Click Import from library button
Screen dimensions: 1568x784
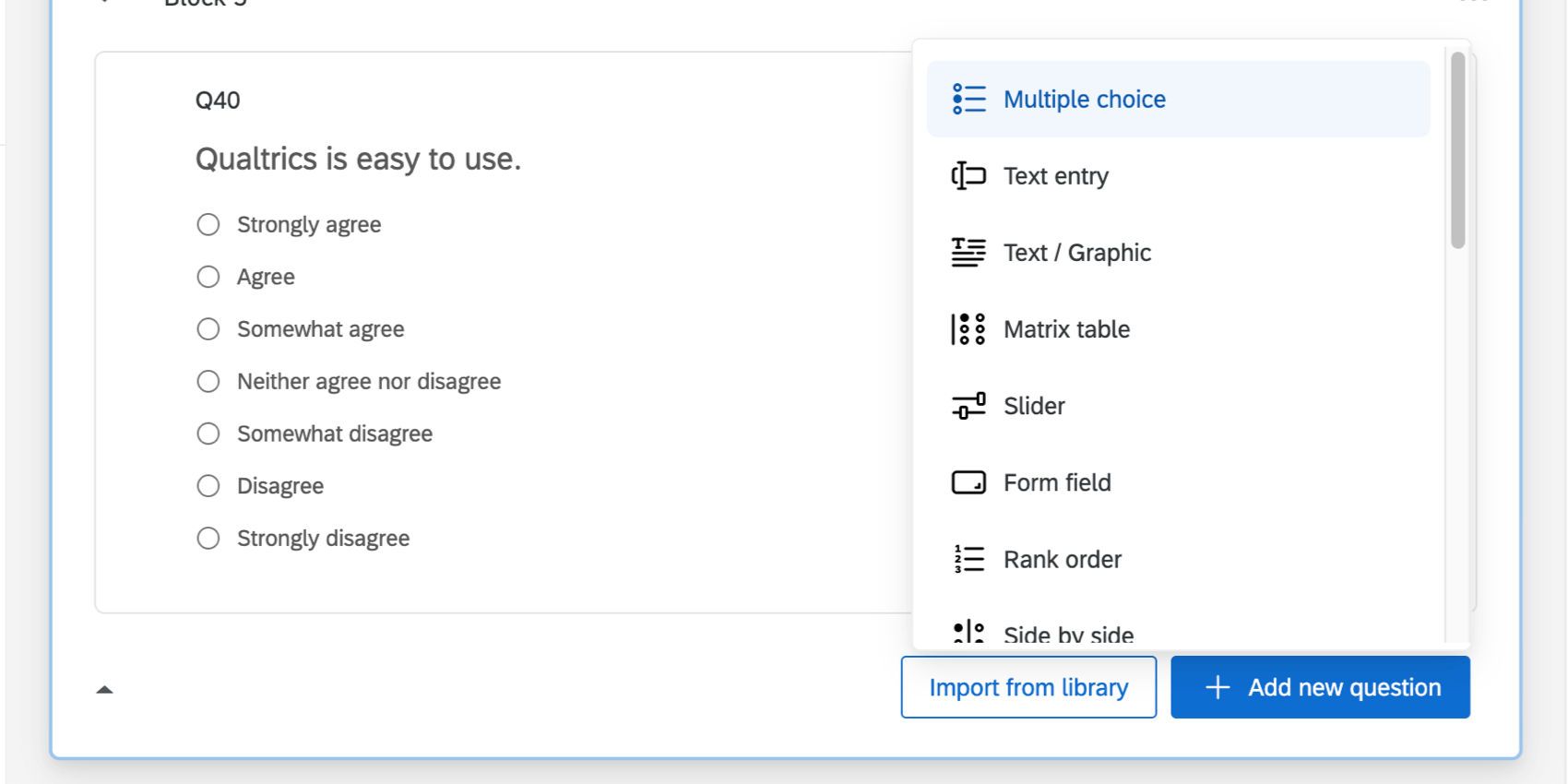(x=1028, y=687)
